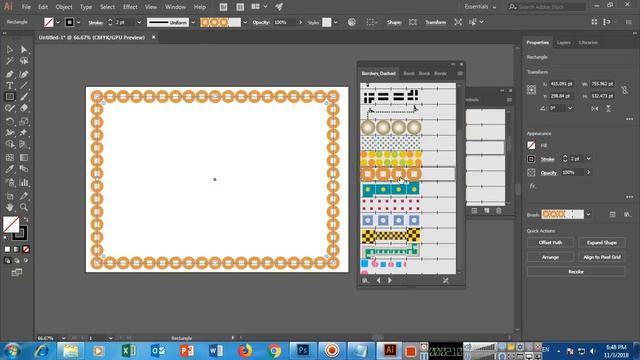640x360 pixels.
Task: Select the Line Segment tool
Action: coord(24,86)
